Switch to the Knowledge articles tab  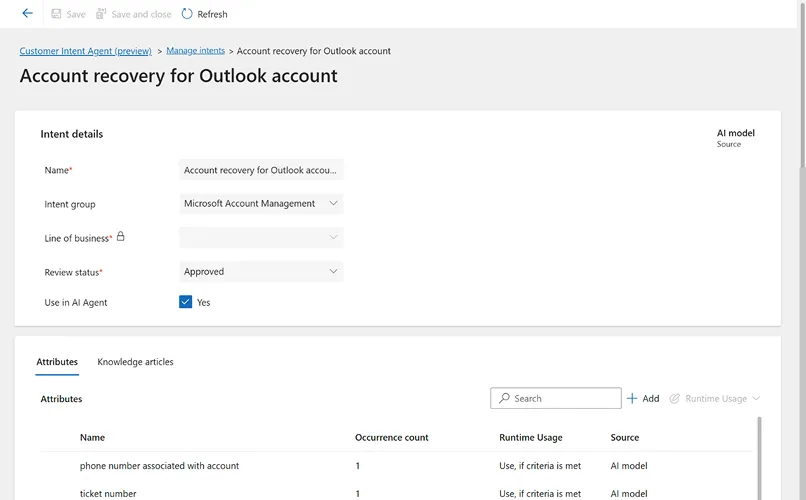pos(135,362)
